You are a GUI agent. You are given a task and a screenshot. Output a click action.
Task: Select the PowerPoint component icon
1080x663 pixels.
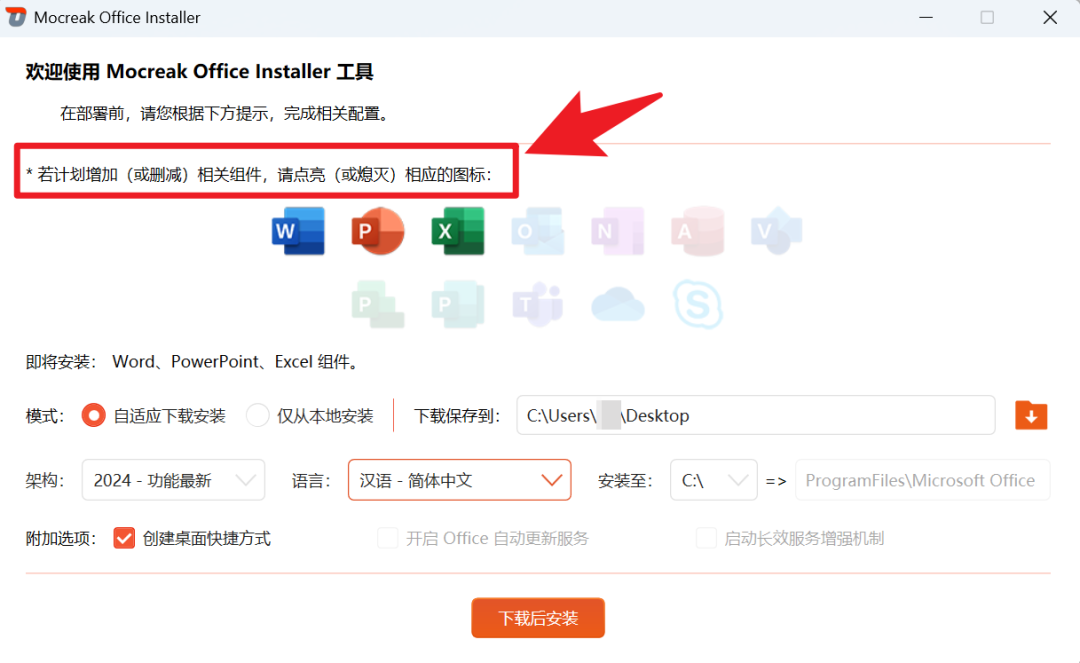pyautogui.click(x=377, y=230)
